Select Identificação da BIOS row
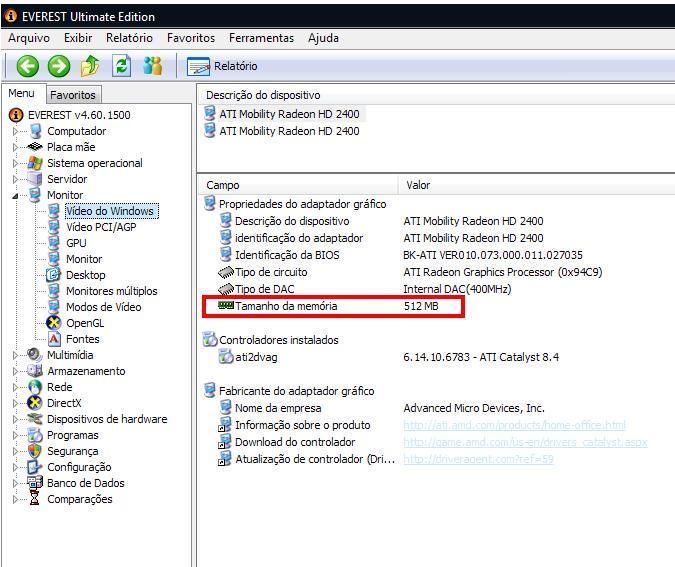This screenshot has height=567, width=675. click(x=400, y=255)
